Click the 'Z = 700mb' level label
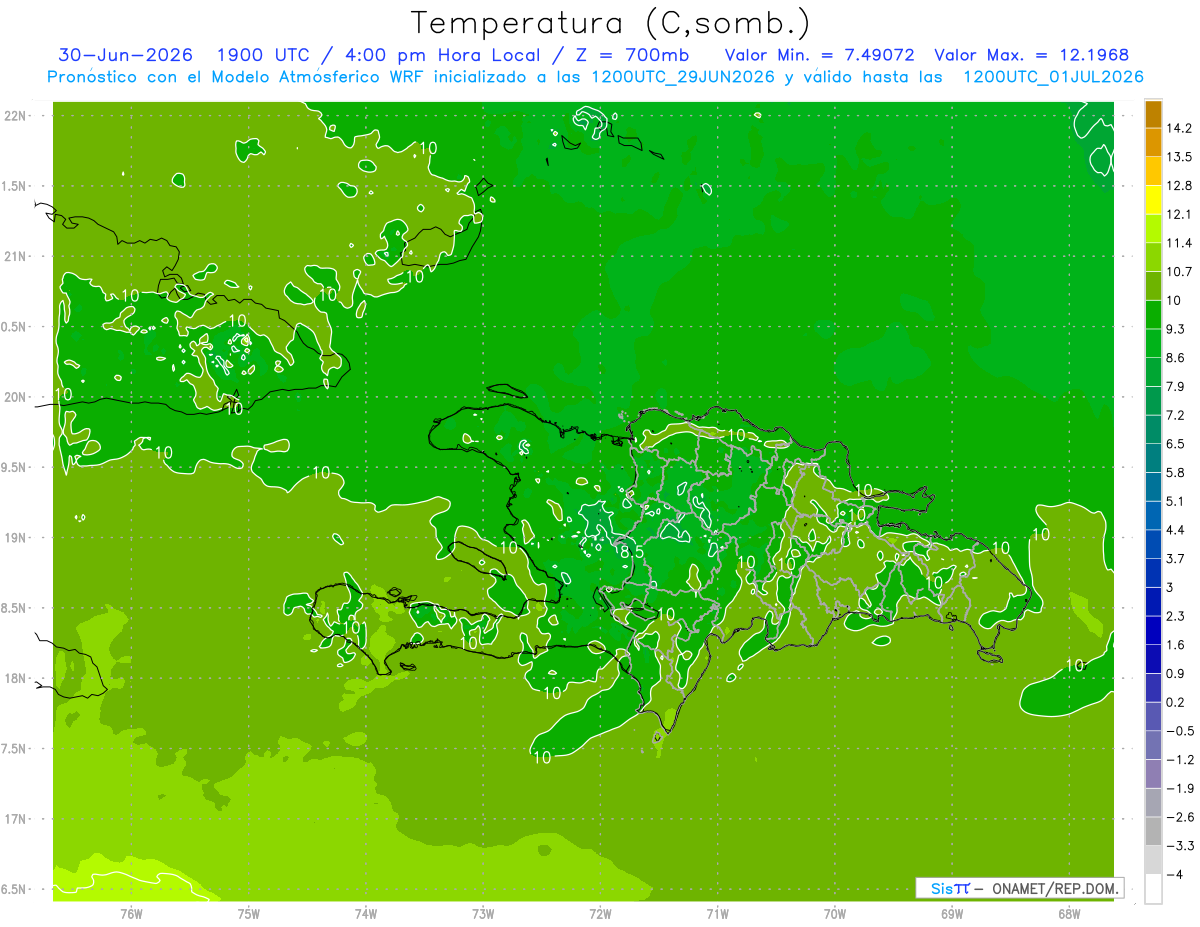This screenshot has width=1200, height=927. pyautogui.click(x=633, y=55)
